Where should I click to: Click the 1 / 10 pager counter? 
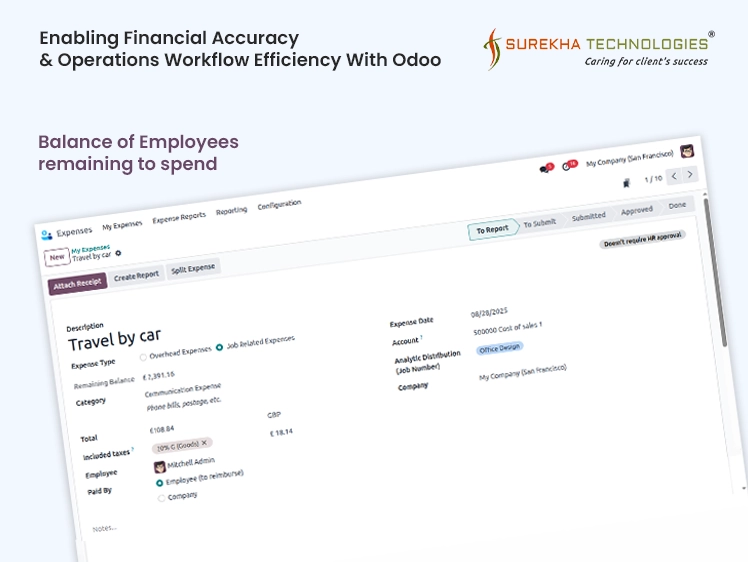point(653,179)
